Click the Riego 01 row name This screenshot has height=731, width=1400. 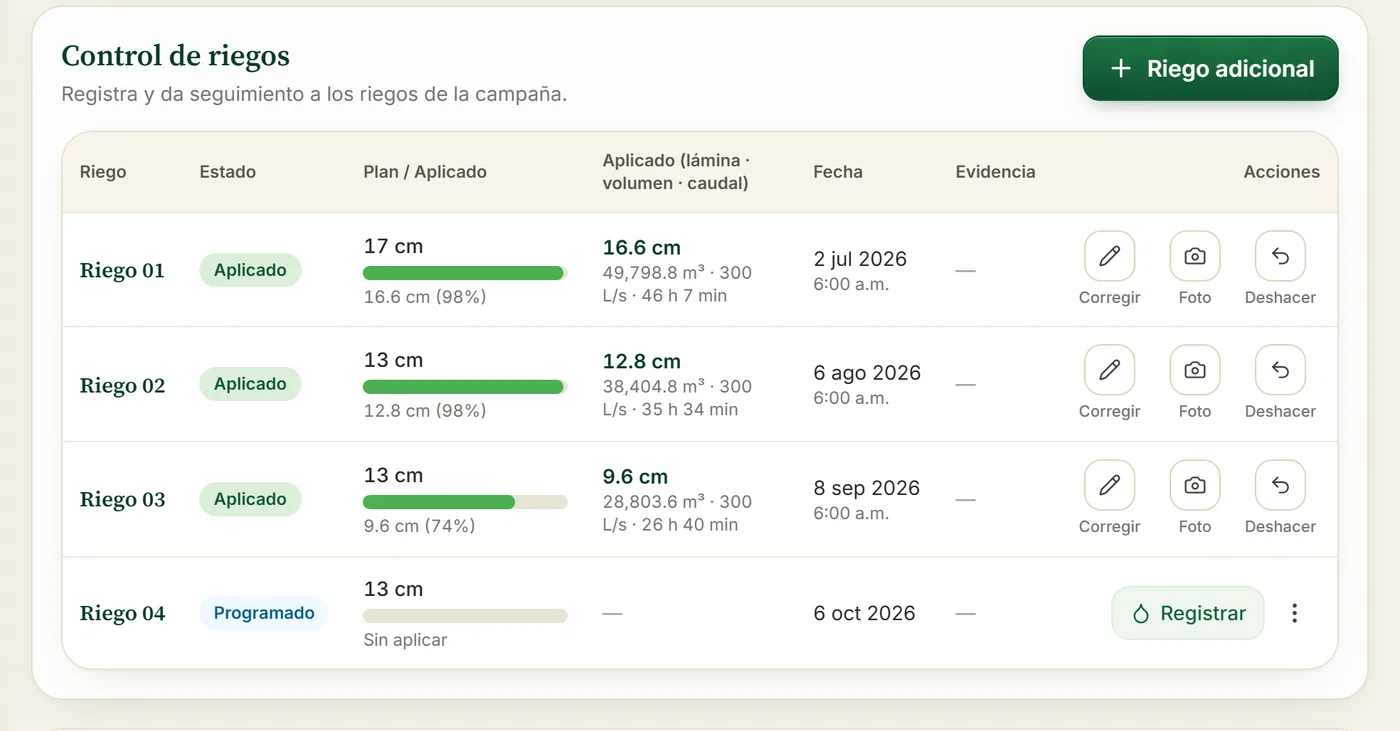(x=122, y=270)
